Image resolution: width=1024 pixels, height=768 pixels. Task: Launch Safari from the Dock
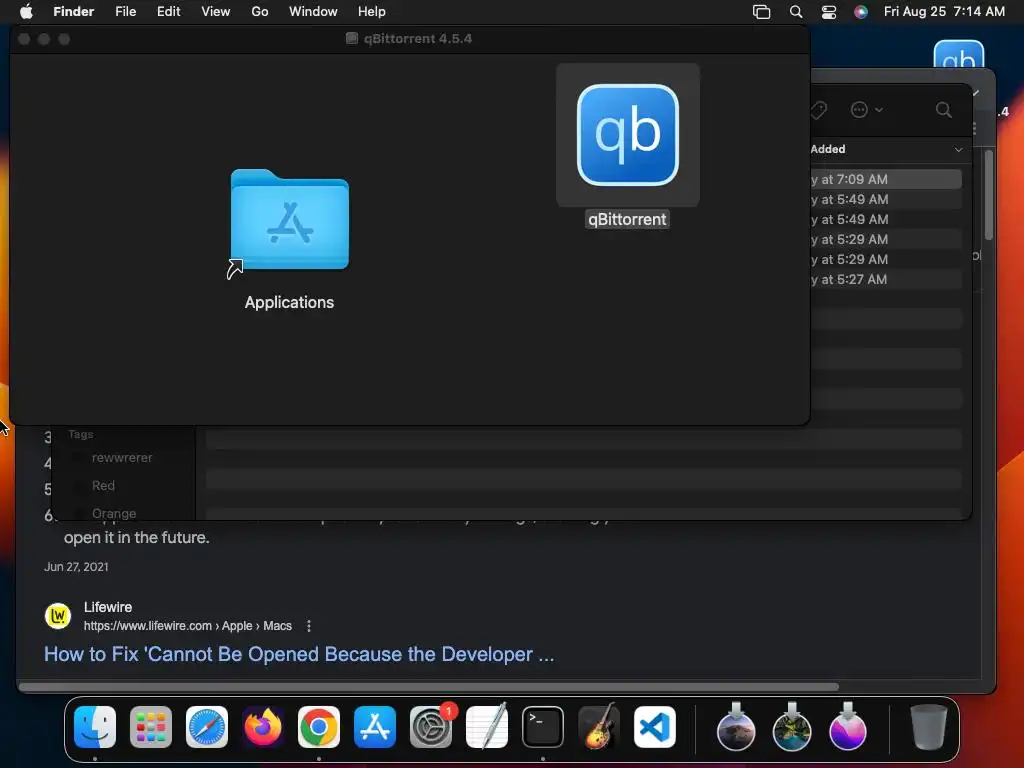point(207,727)
